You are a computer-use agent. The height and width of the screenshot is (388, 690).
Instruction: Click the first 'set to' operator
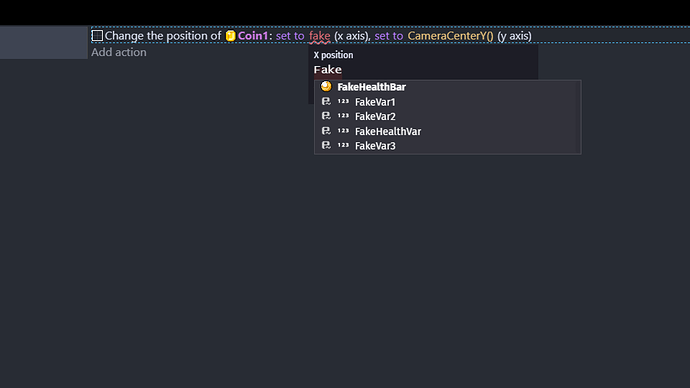tap(290, 36)
